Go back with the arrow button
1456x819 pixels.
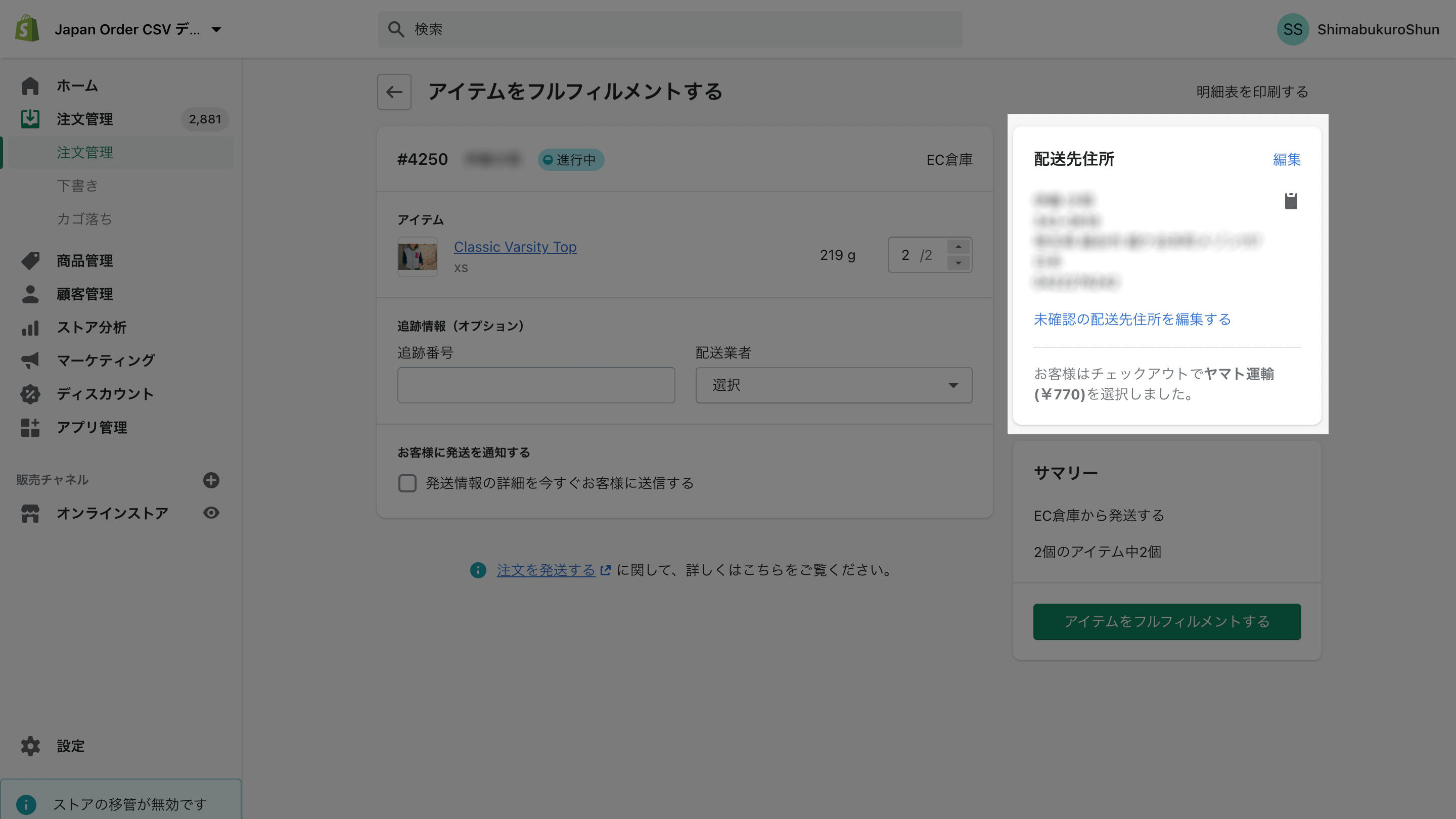(x=394, y=92)
